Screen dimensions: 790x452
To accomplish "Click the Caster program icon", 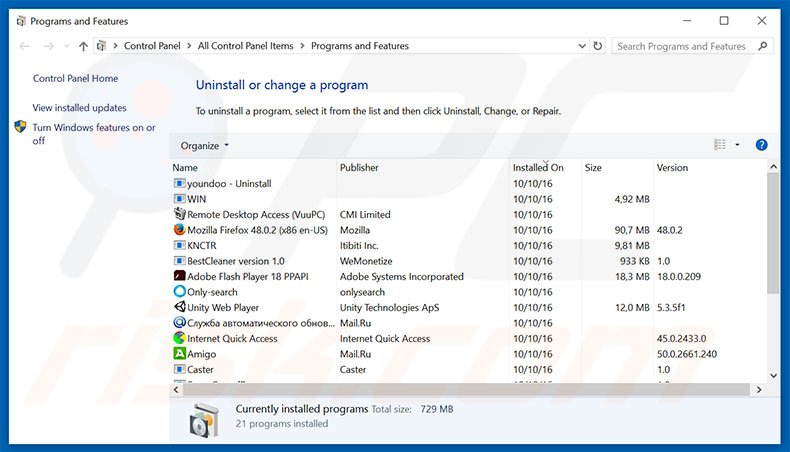I will tap(179, 369).
